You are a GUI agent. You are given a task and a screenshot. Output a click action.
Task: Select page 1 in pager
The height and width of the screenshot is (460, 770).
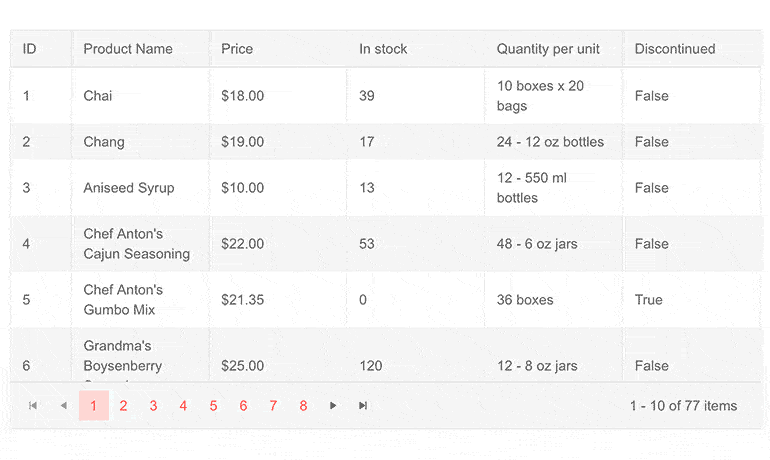[x=93, y=406]
